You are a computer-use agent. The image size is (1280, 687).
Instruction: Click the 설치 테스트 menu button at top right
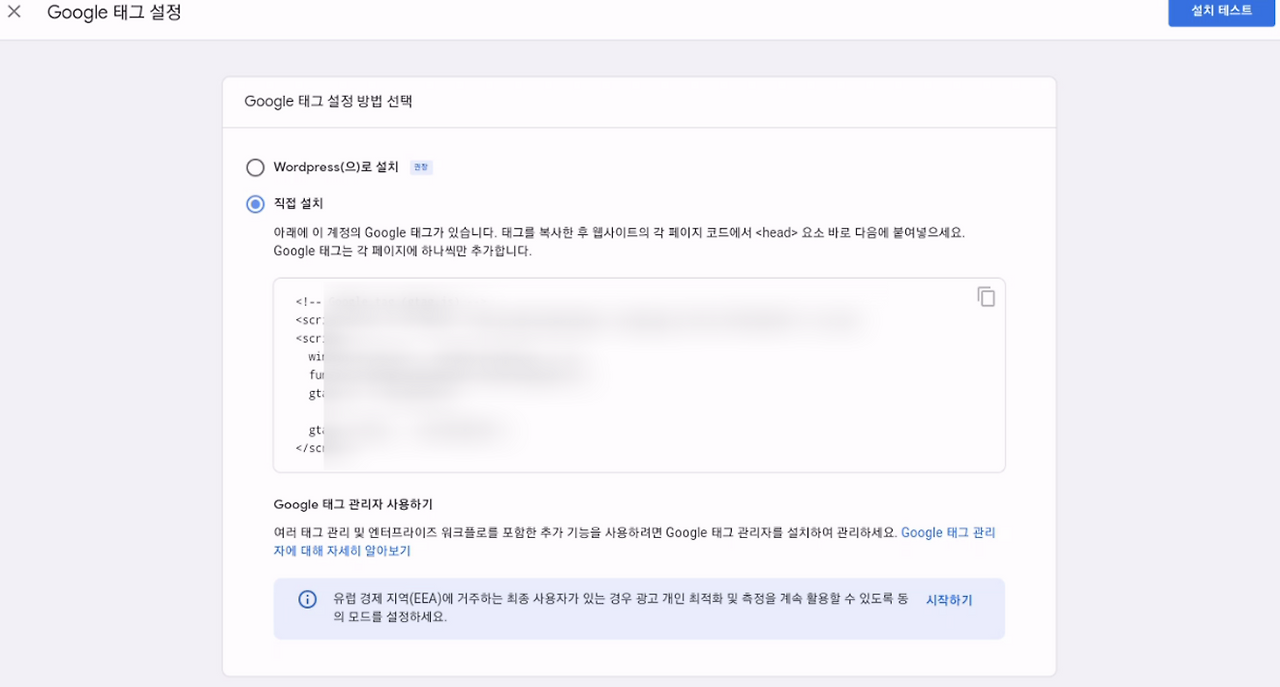point(1221,11)
